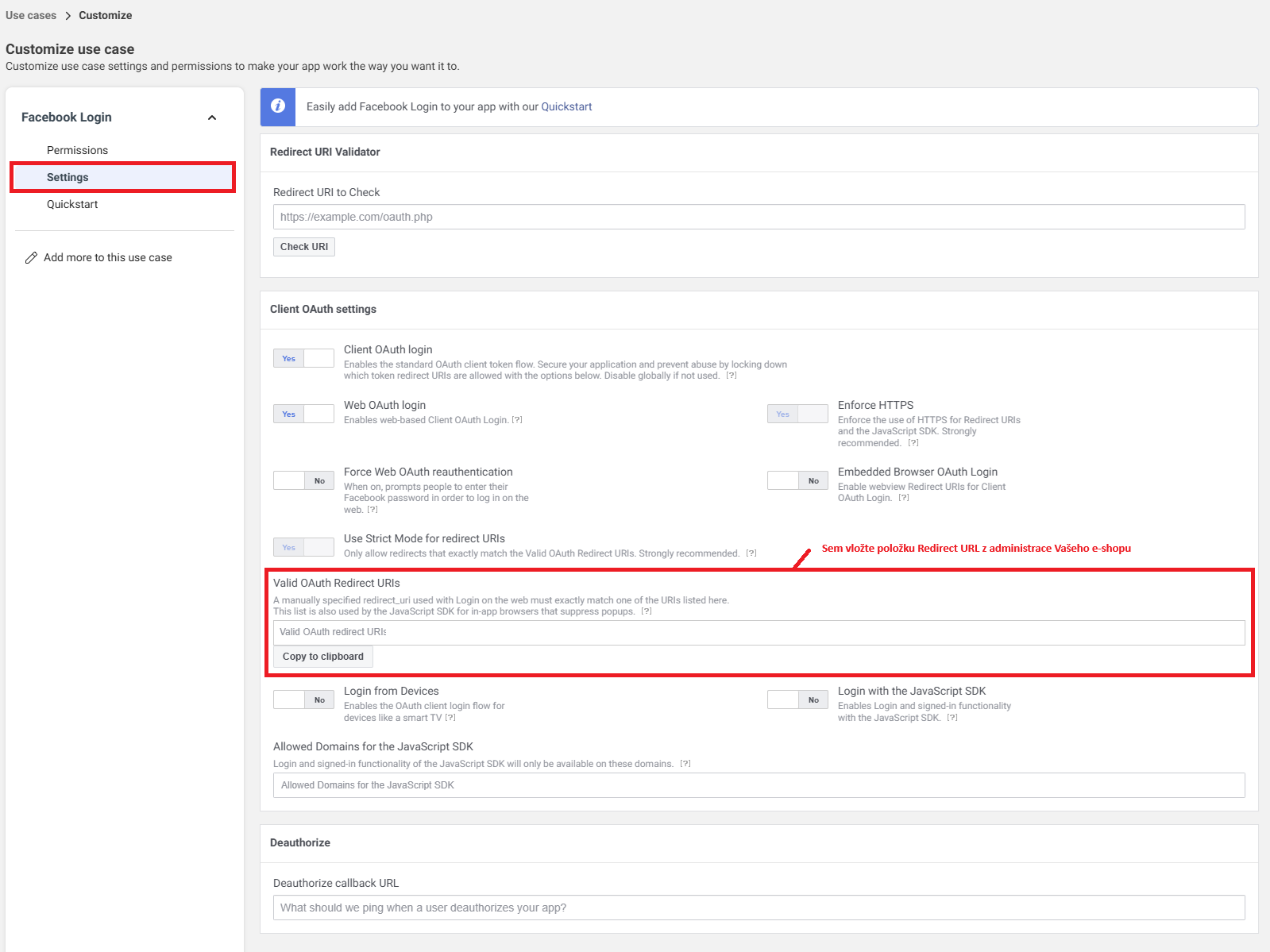Image resolution: width=1270 pixels, height=952 pixels.
Task: Enable Force Web OAuth reauthentication
Action: point(303,480)
